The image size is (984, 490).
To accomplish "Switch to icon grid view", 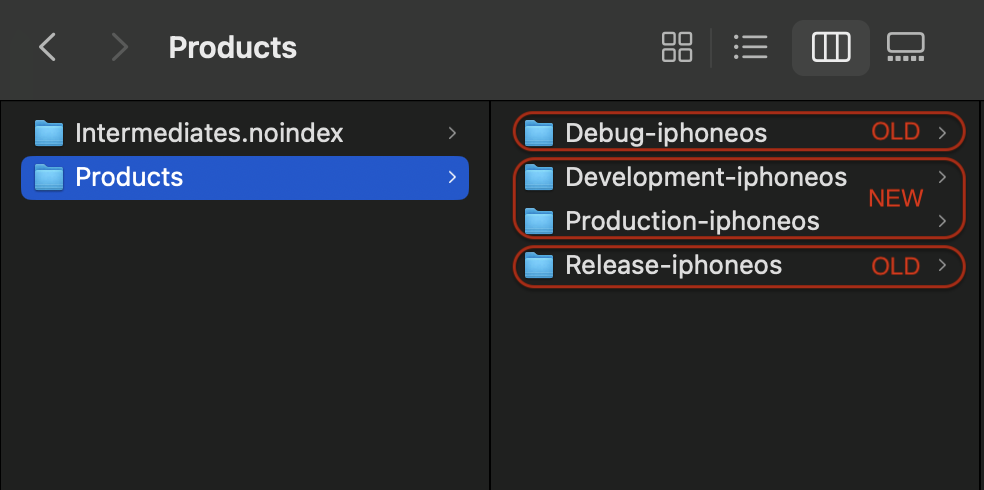I will point(677,47).
